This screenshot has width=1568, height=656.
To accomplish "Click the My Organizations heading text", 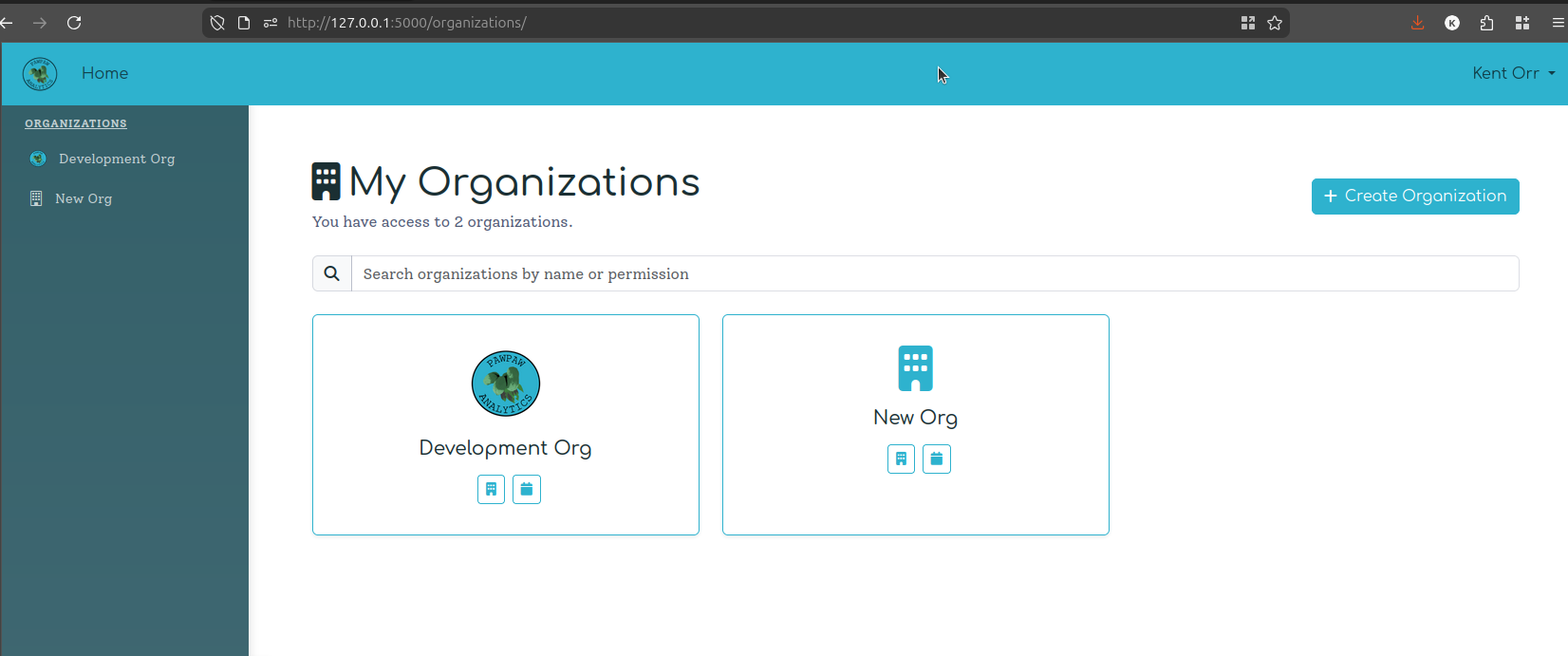I will pyautogui.click(x=524, y=182).
